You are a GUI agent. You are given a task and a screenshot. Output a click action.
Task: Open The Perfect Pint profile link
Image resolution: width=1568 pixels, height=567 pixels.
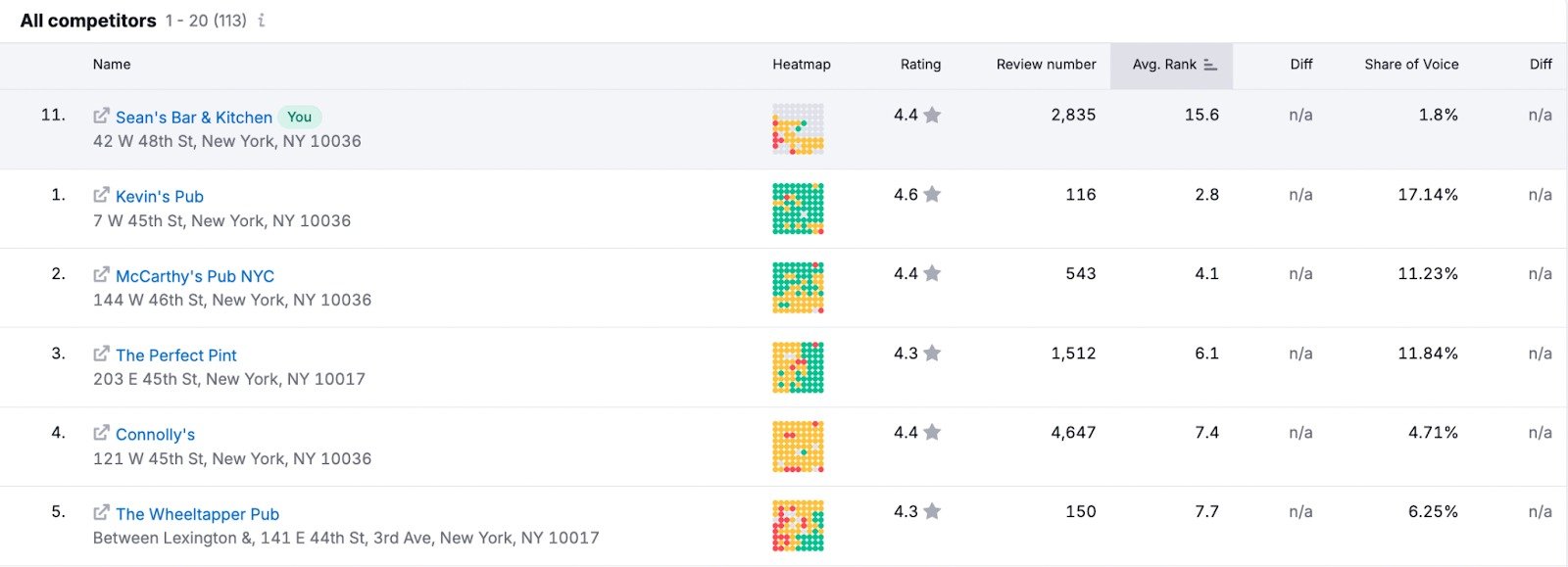pyautogui.click(x=175, y=354)
